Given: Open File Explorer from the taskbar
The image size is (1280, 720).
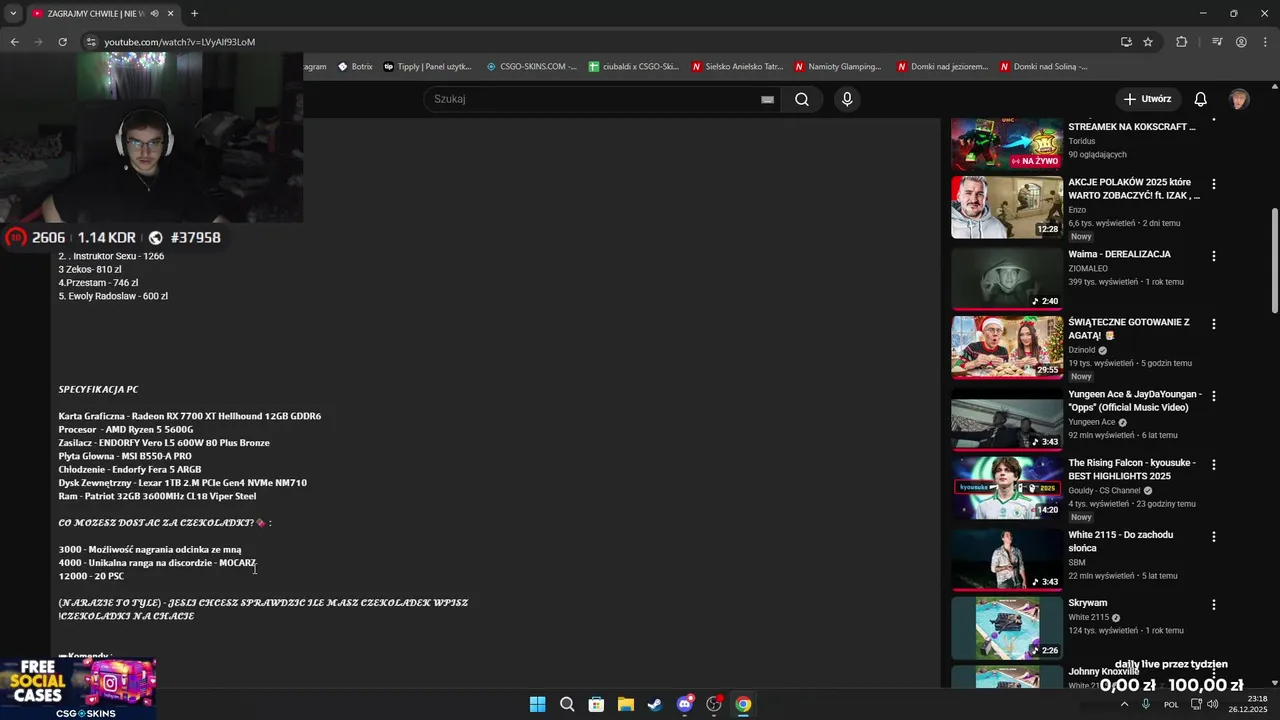Looking at the screenshot, I should 625,704.
